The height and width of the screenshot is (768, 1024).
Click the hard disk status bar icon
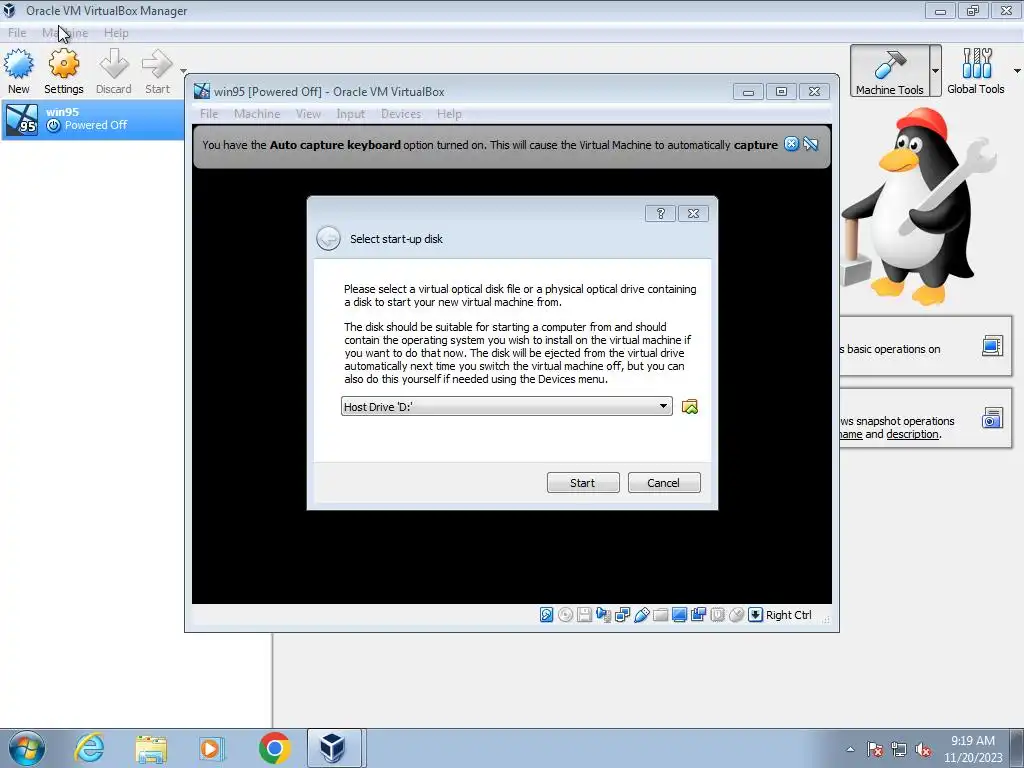547,615
